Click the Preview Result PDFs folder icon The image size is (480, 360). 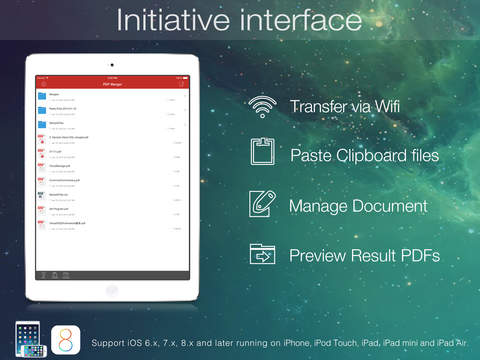coord(262,254)
